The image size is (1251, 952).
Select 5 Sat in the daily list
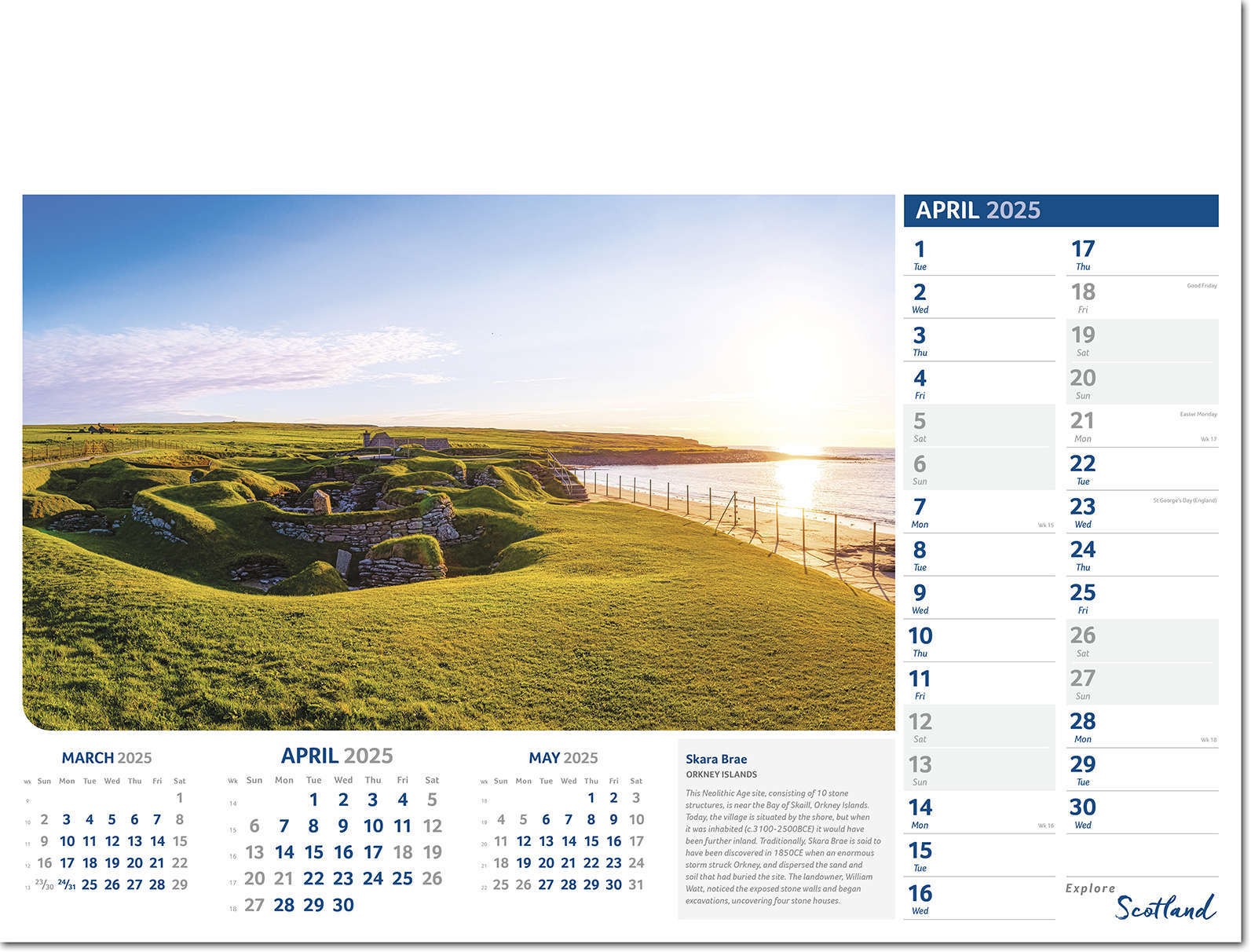click(x=979, y=427)
